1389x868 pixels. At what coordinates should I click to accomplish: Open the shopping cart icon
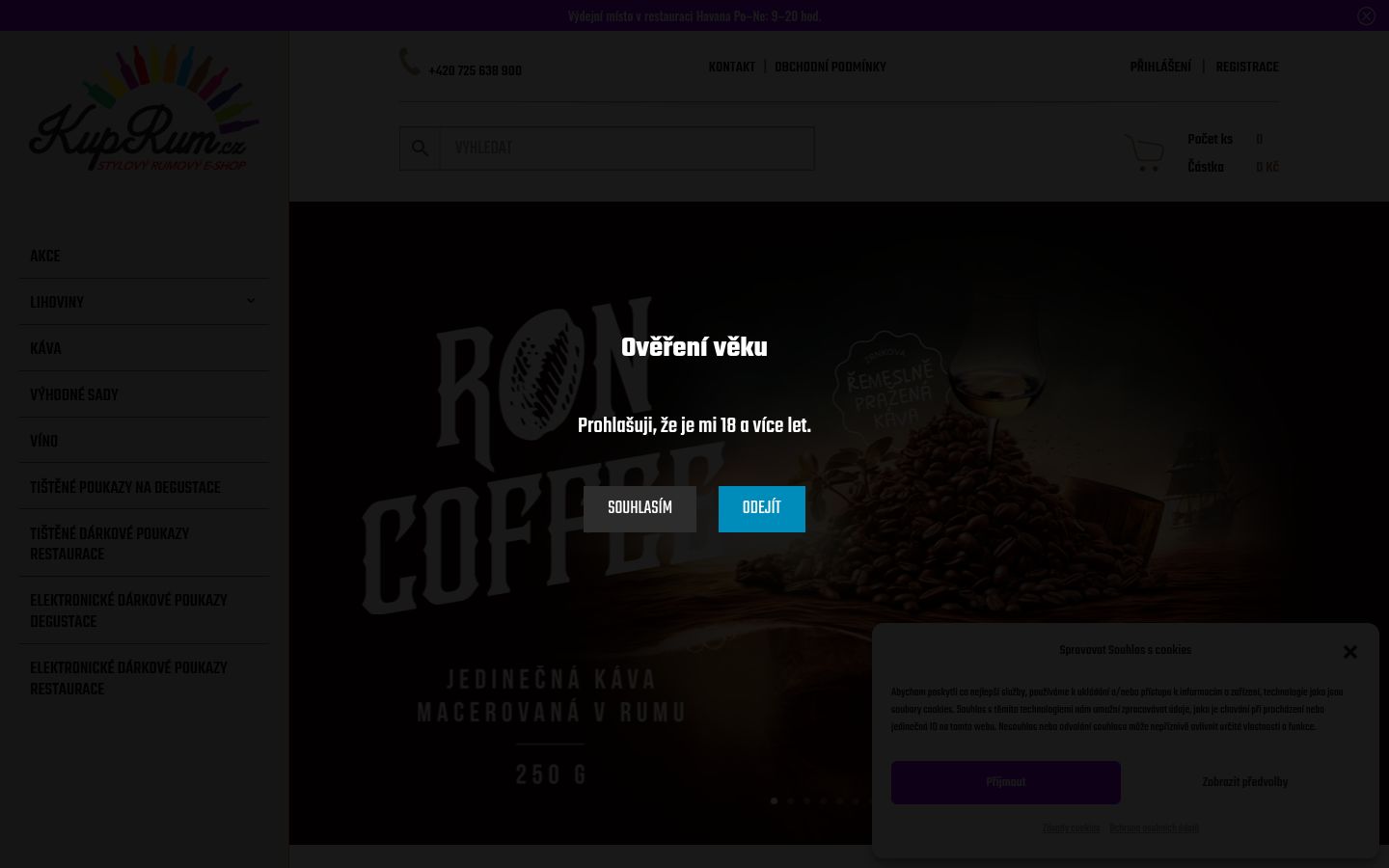(1144, 152)
